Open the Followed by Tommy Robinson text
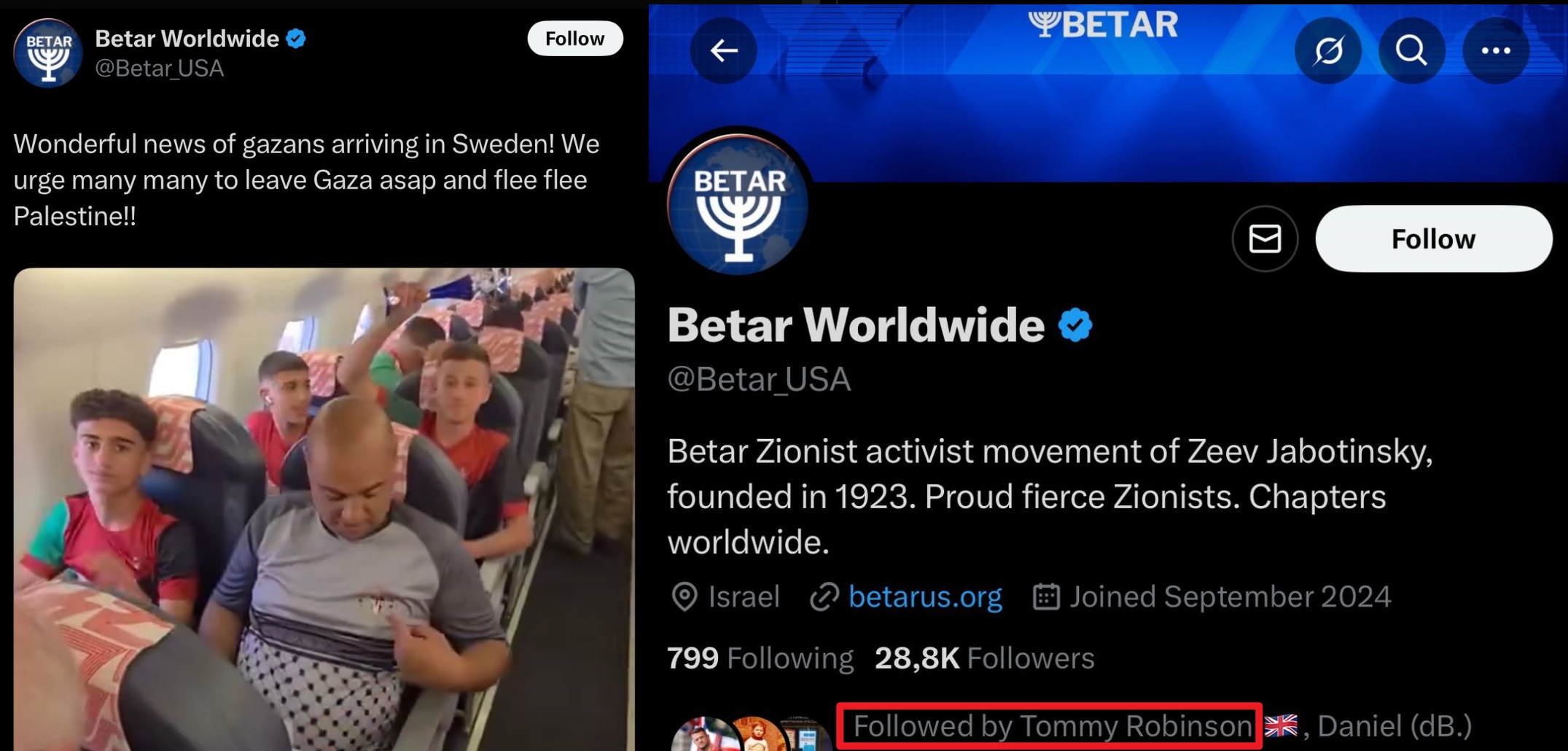This screenshot has height=751, width=1568. pos(1052,726)
